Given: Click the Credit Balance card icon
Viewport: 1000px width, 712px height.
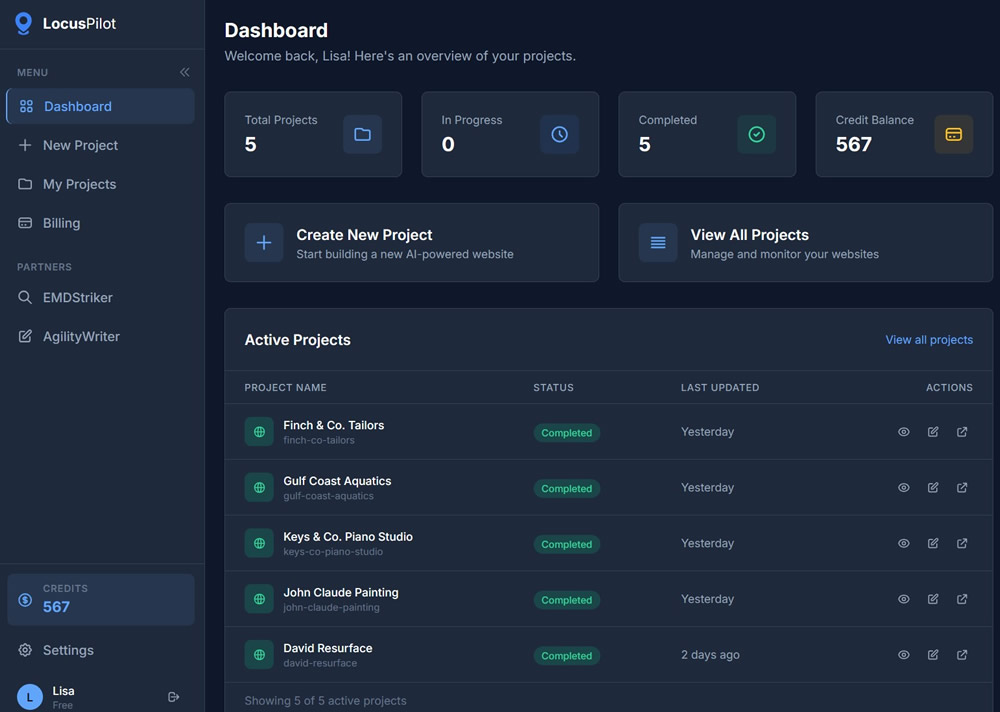Looking at the screenshot, I should coord(953,134).
